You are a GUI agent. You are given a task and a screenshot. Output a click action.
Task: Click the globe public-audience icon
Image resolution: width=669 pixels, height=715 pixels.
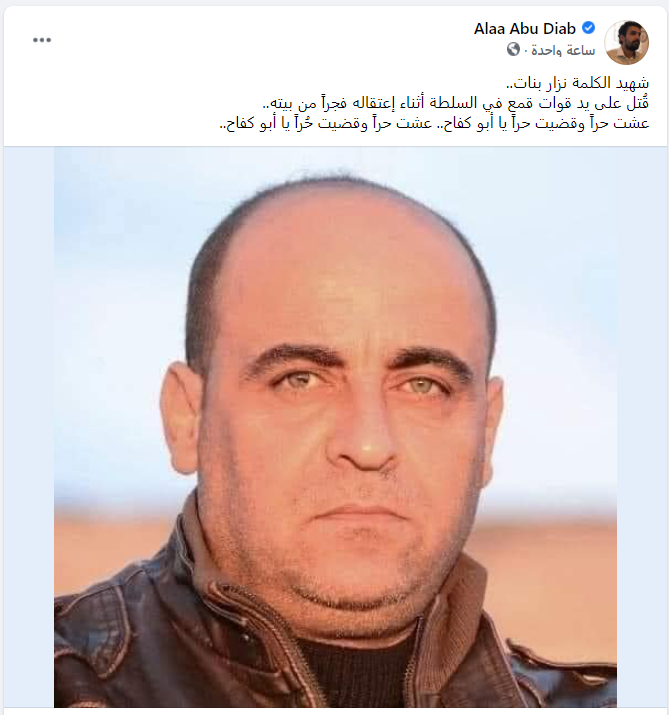513,49
